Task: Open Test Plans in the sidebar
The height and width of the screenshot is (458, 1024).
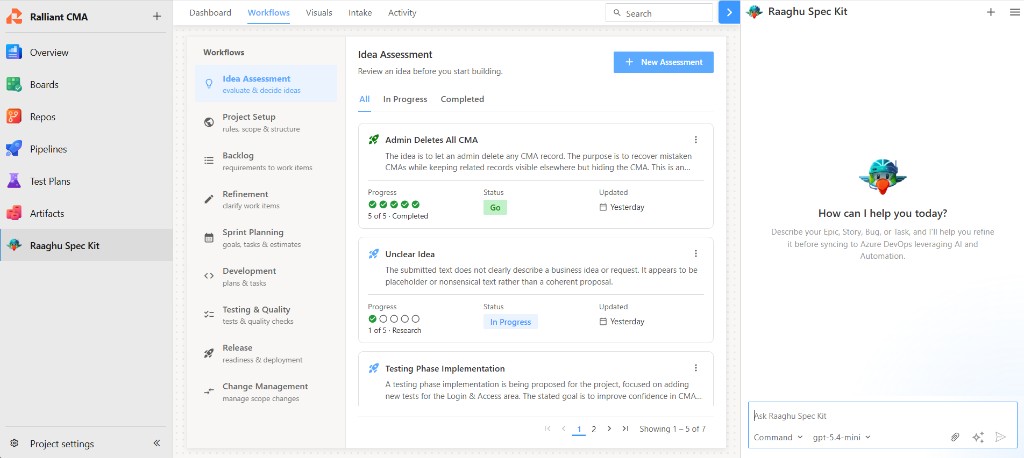Action: [86, 181]
